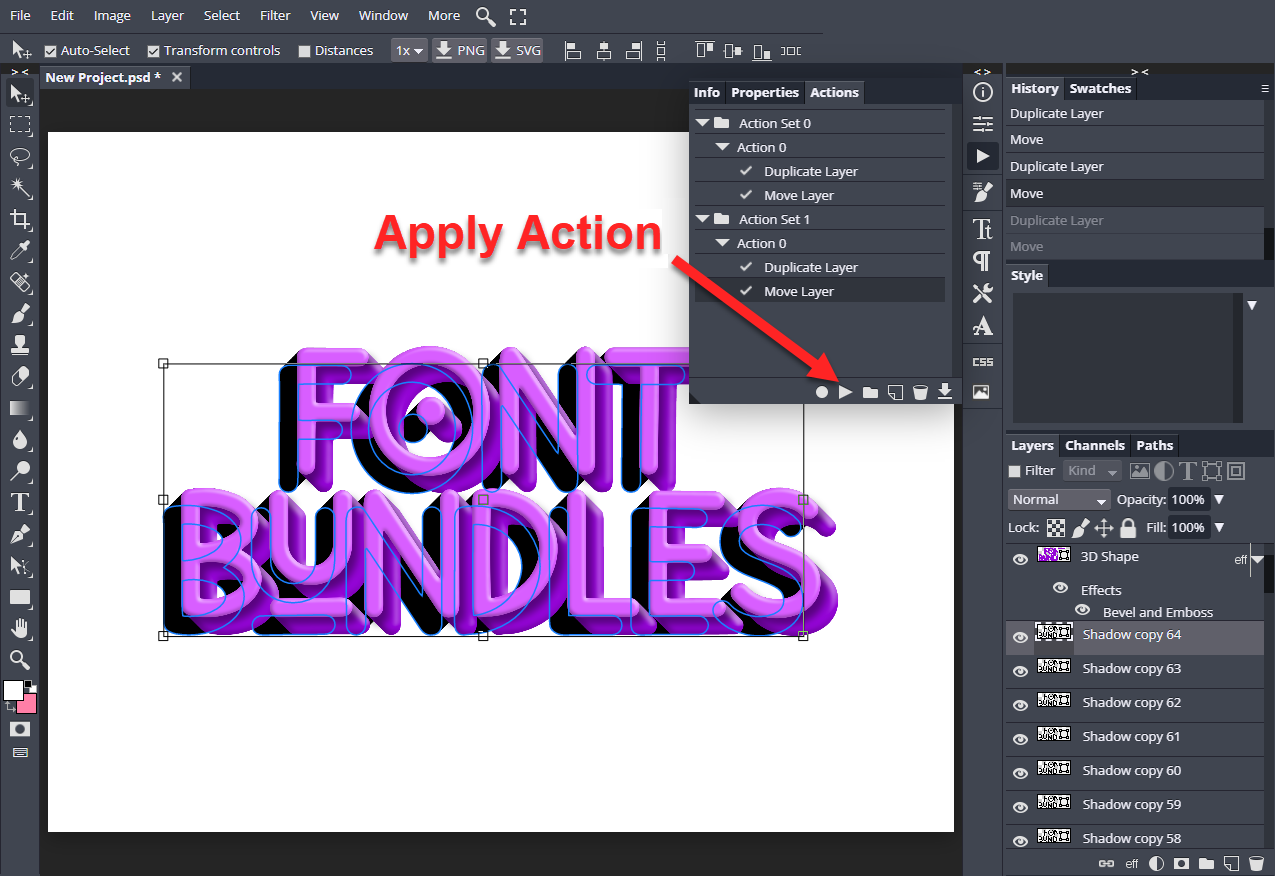Select the Type tool in left toolbar
Screen dimensions: 1275x876
(20, 503)
